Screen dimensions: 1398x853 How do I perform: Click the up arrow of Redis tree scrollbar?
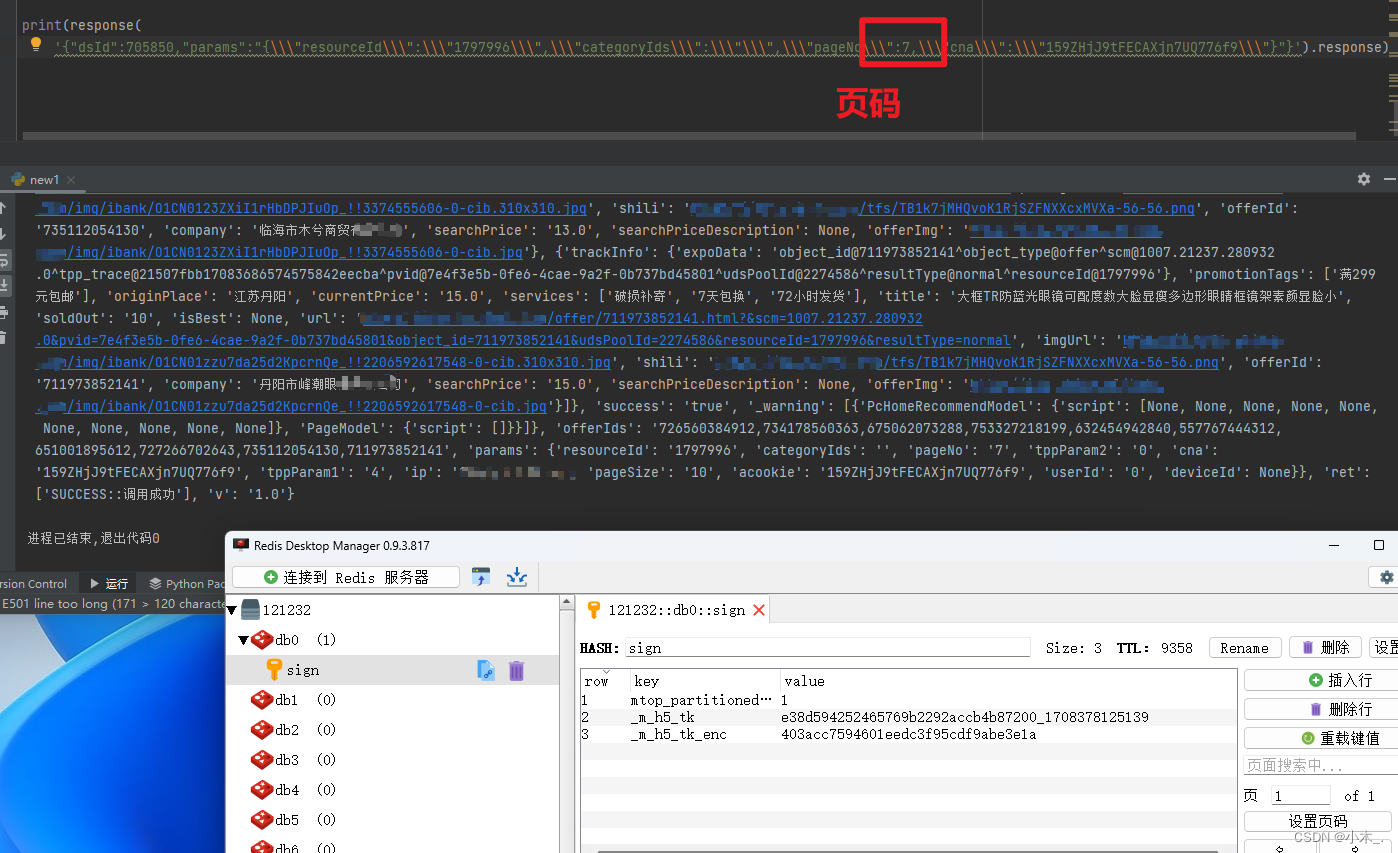click(x=568, y=603)
